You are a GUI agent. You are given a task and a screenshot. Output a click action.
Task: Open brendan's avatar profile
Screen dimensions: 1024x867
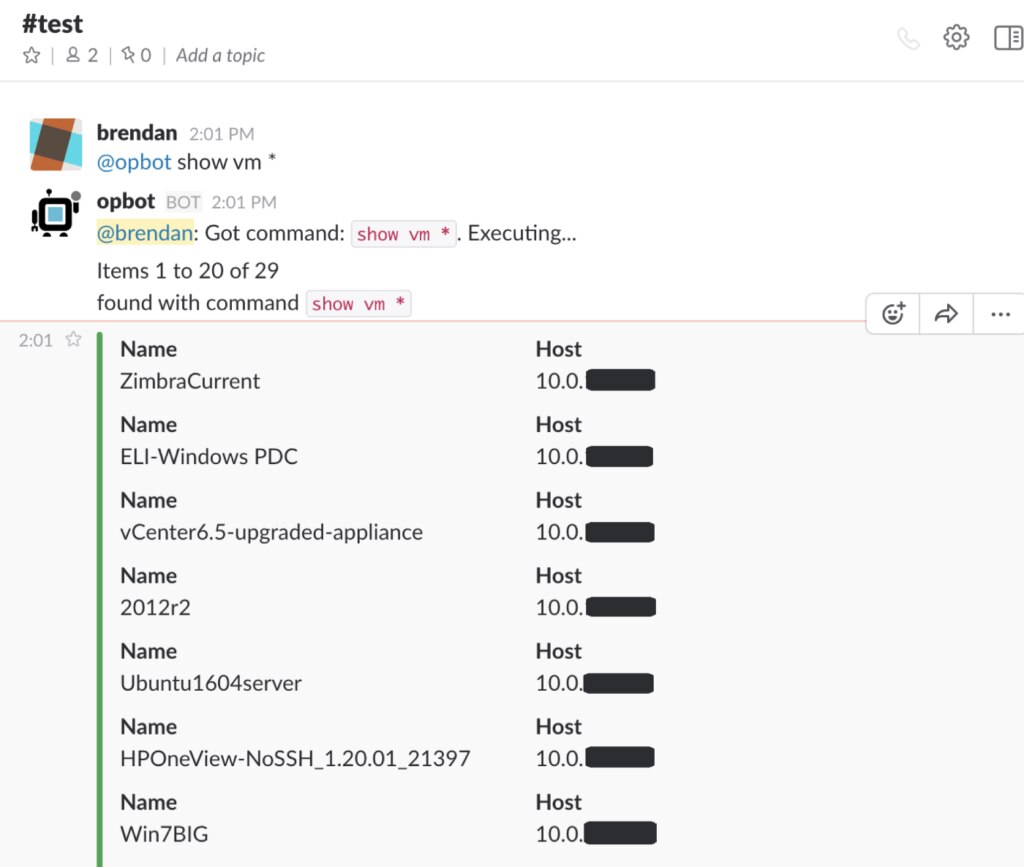pos(56,145)
